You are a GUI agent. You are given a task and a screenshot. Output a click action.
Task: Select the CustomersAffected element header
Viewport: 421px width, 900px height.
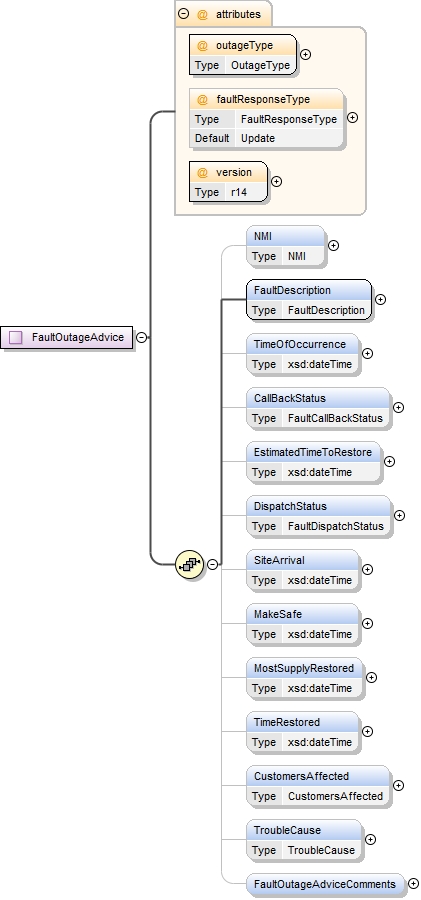pos(319,775)
